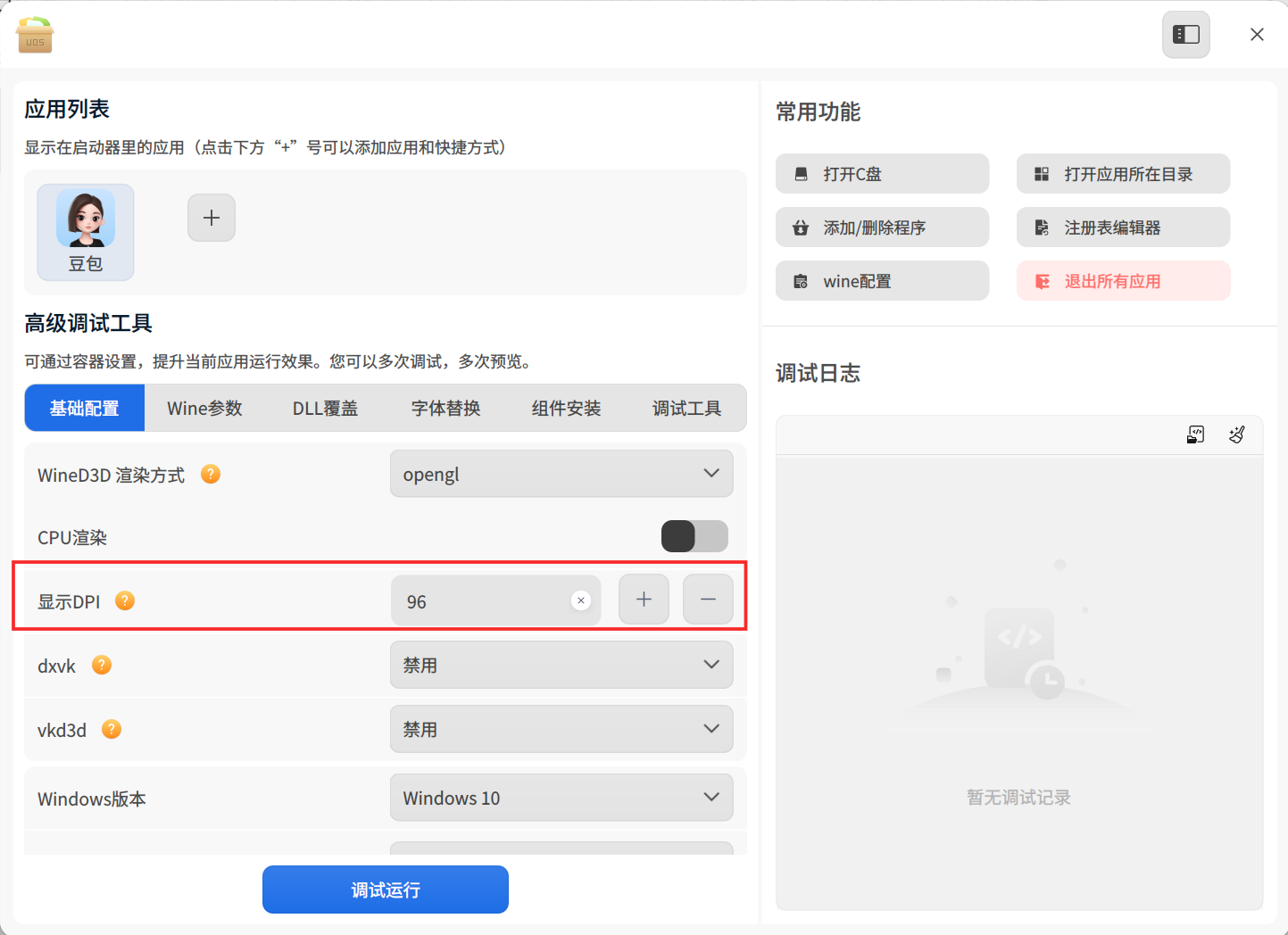
Task: Click the 暂无调试记录 placeholder text
Action: (x=1018, y=798)
